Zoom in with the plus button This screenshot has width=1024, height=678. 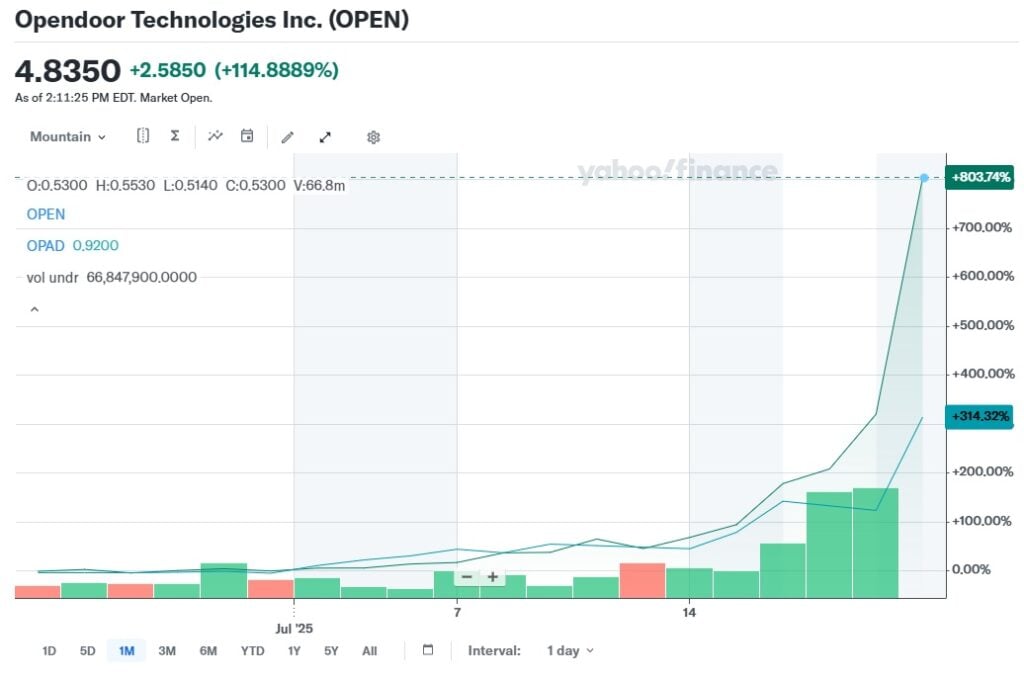pyautogui.click(x=492, y=577)
